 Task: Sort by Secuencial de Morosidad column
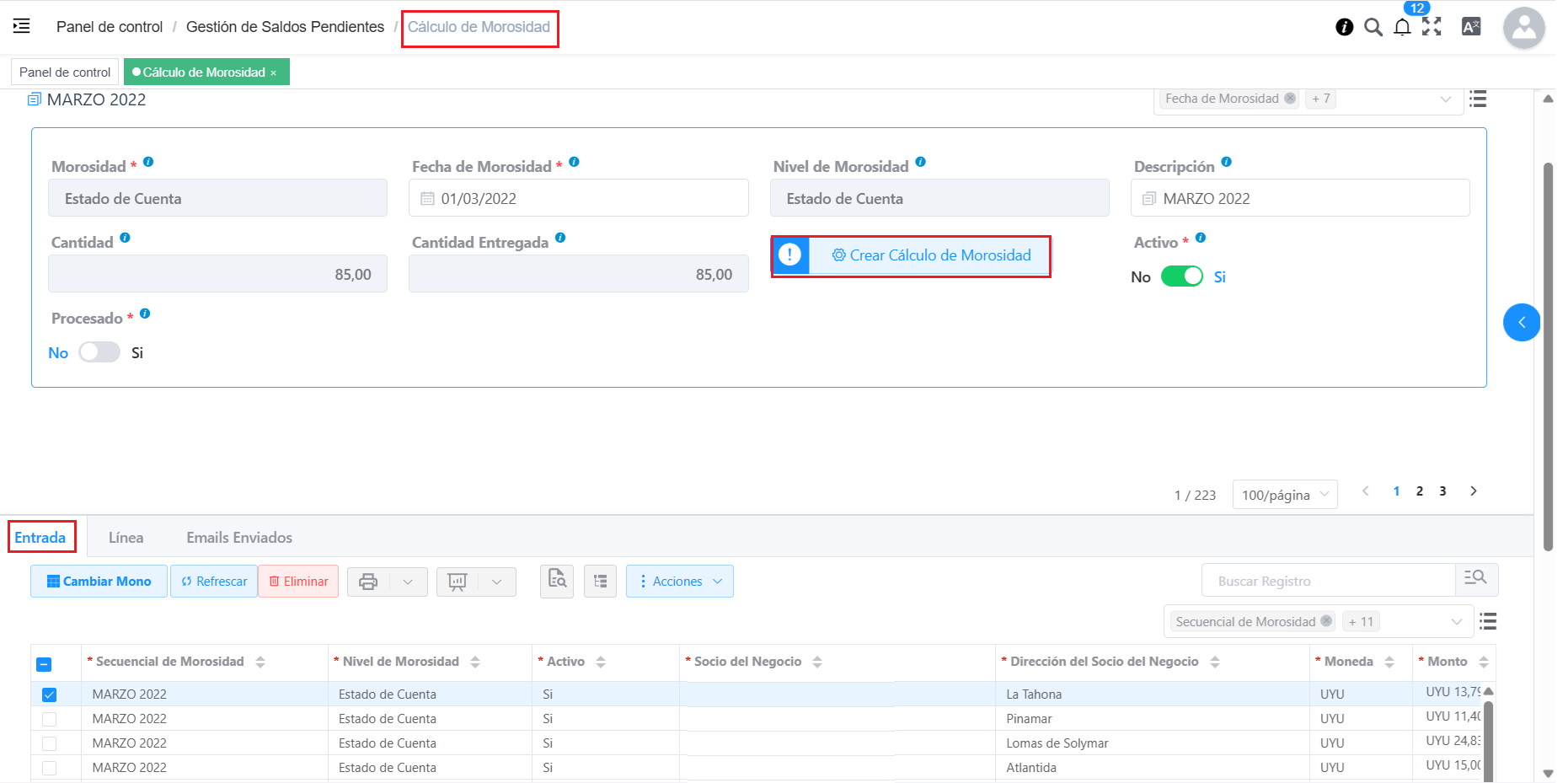tap(260, 662)
